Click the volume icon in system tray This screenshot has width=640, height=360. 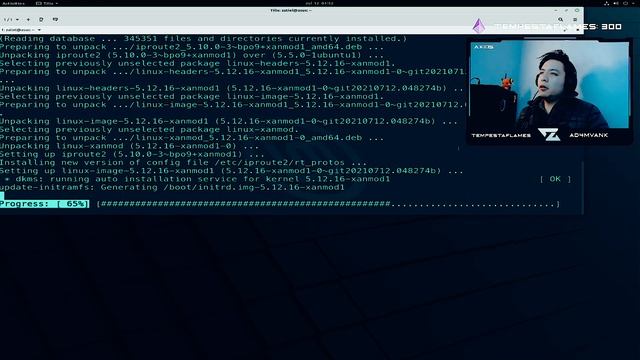coord(616,3)
